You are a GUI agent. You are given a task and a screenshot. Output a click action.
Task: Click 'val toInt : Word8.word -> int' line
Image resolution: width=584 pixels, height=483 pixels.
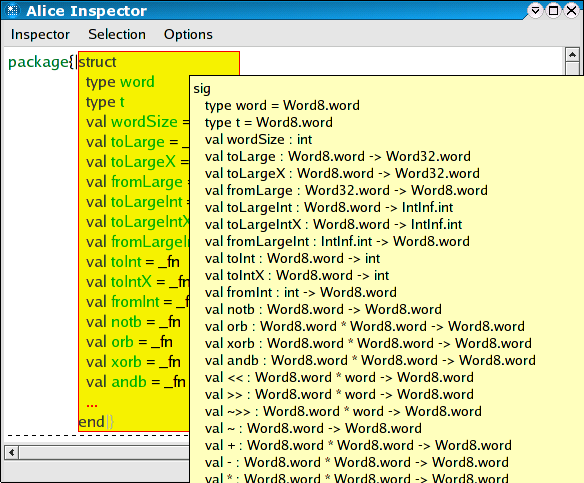click(x=292, y=258)
